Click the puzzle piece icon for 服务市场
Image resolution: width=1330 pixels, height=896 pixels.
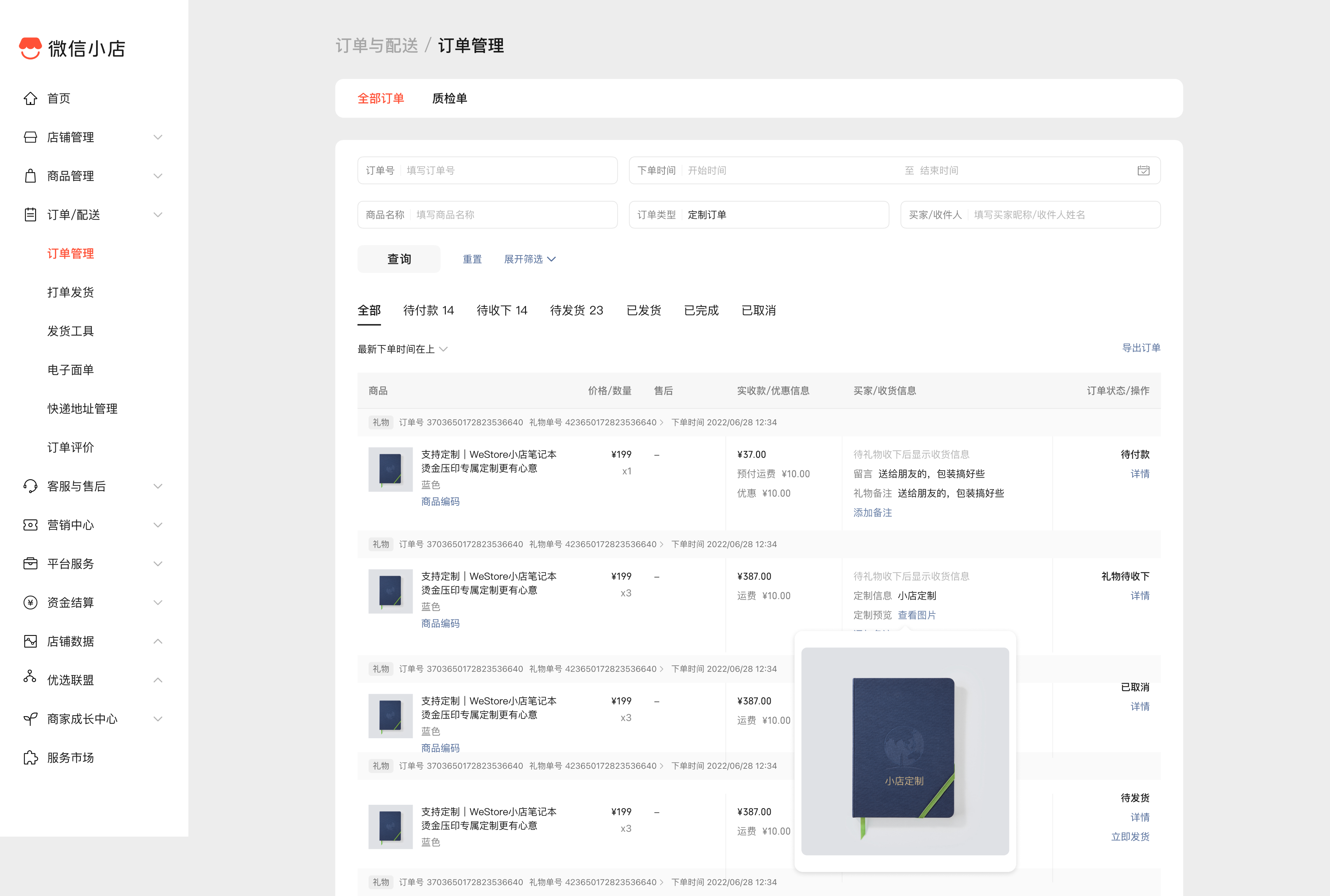pyautogui.click(x=30, y=758)
